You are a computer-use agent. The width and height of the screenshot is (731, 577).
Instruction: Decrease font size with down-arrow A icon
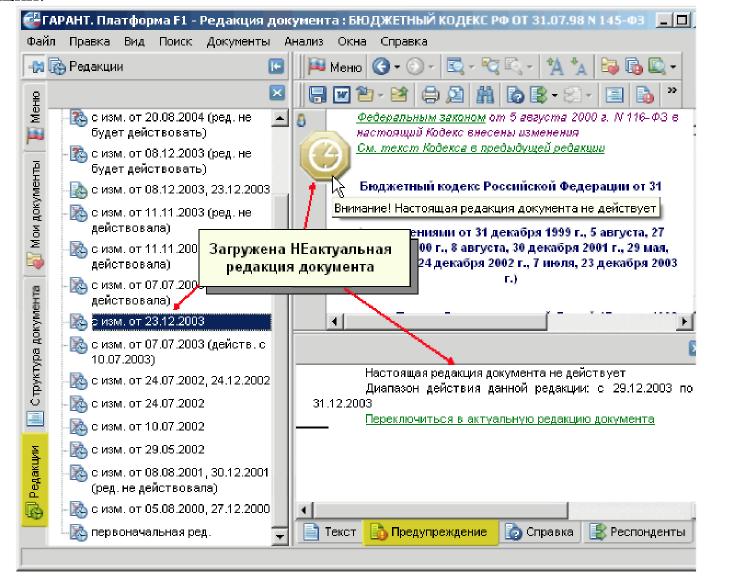(x=579, y=67)
